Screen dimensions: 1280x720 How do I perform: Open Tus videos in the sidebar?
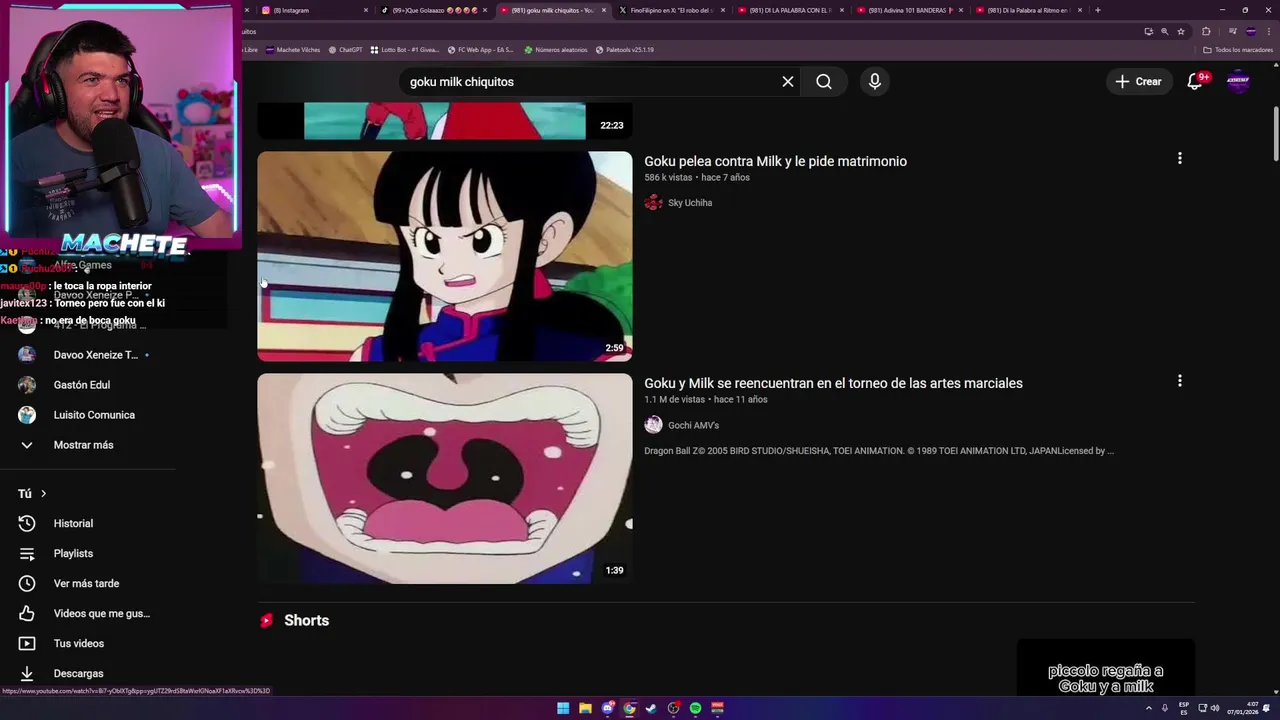(x=78, y=644)
